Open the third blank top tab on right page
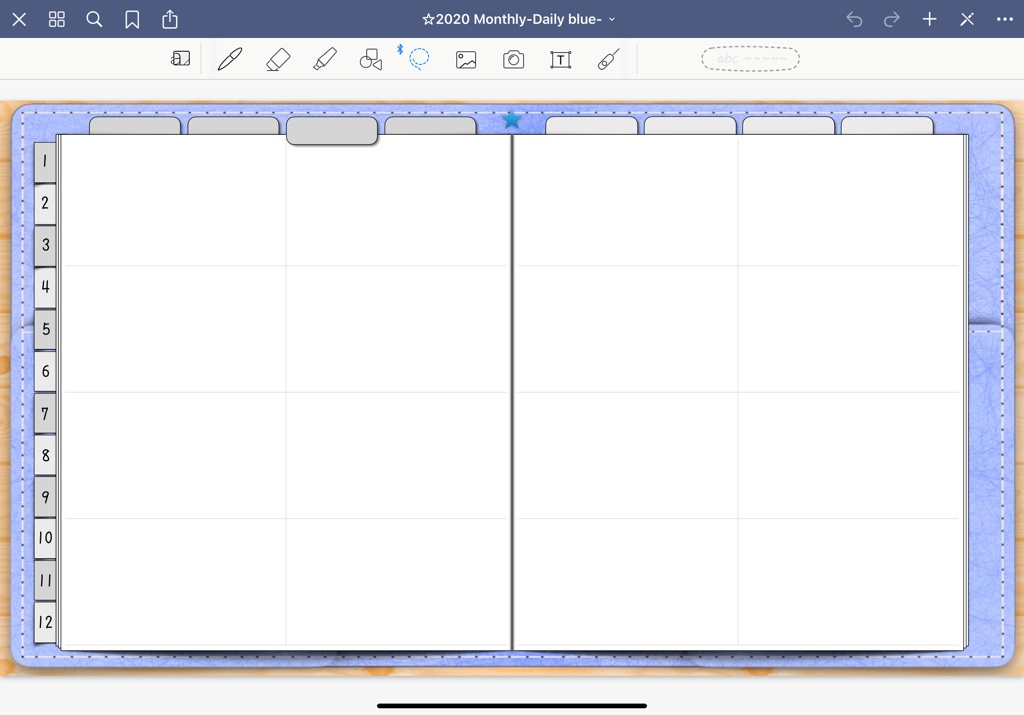This screenshot has height=715, width=1024. coord(789,126)
